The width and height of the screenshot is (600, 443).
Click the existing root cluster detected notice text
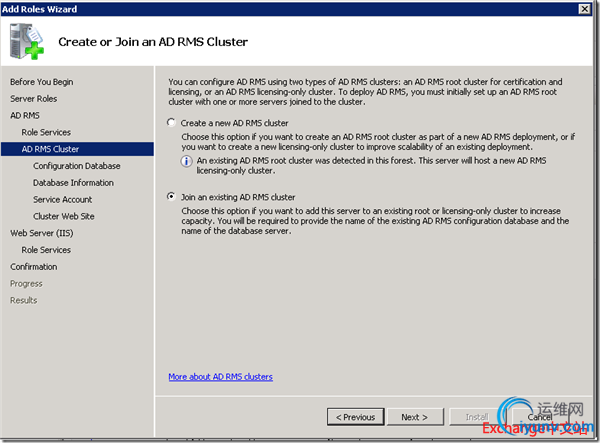pyautogui.click(x=371, y=166)
